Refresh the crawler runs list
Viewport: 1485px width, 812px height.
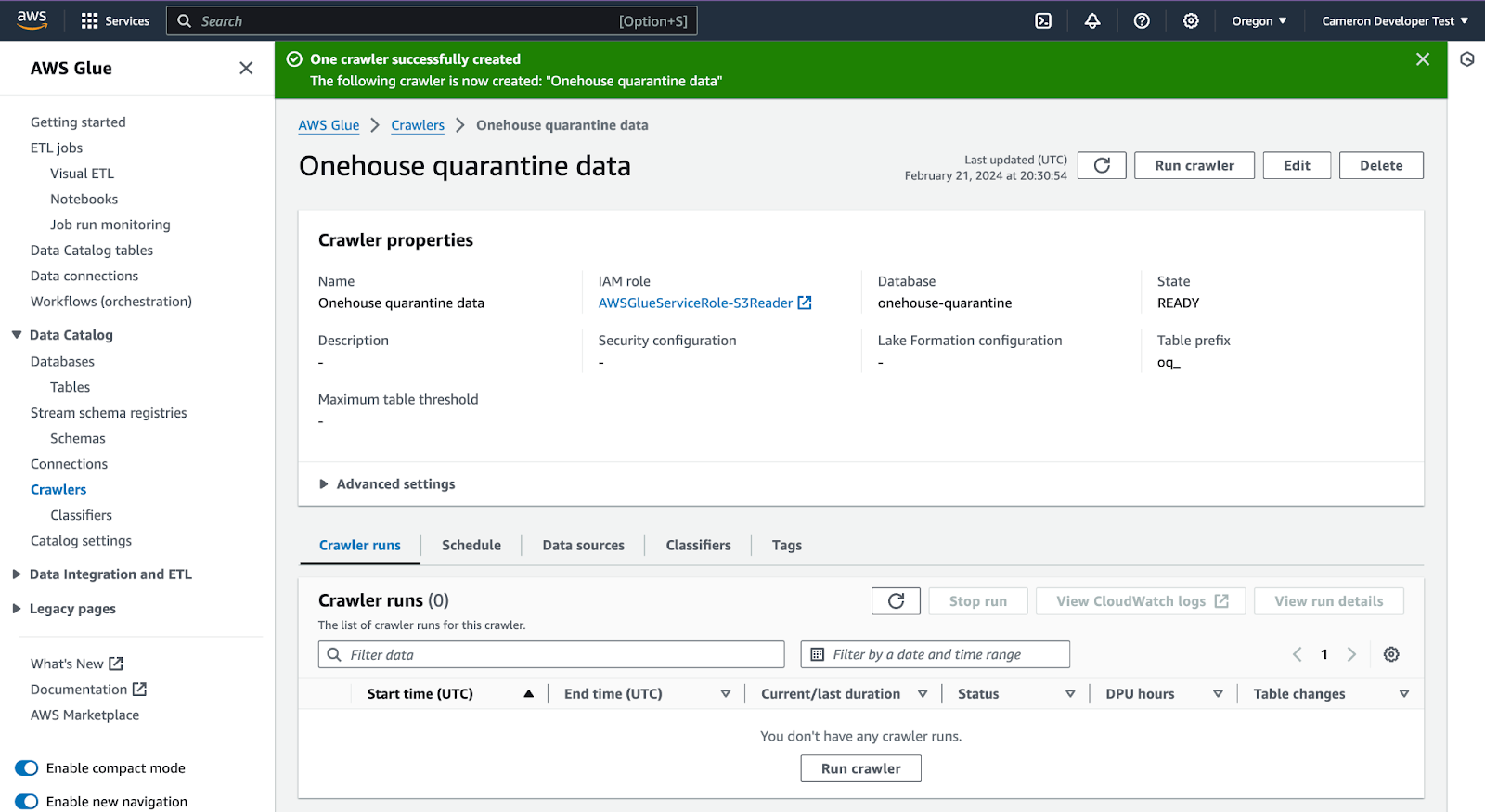[896, 601]
